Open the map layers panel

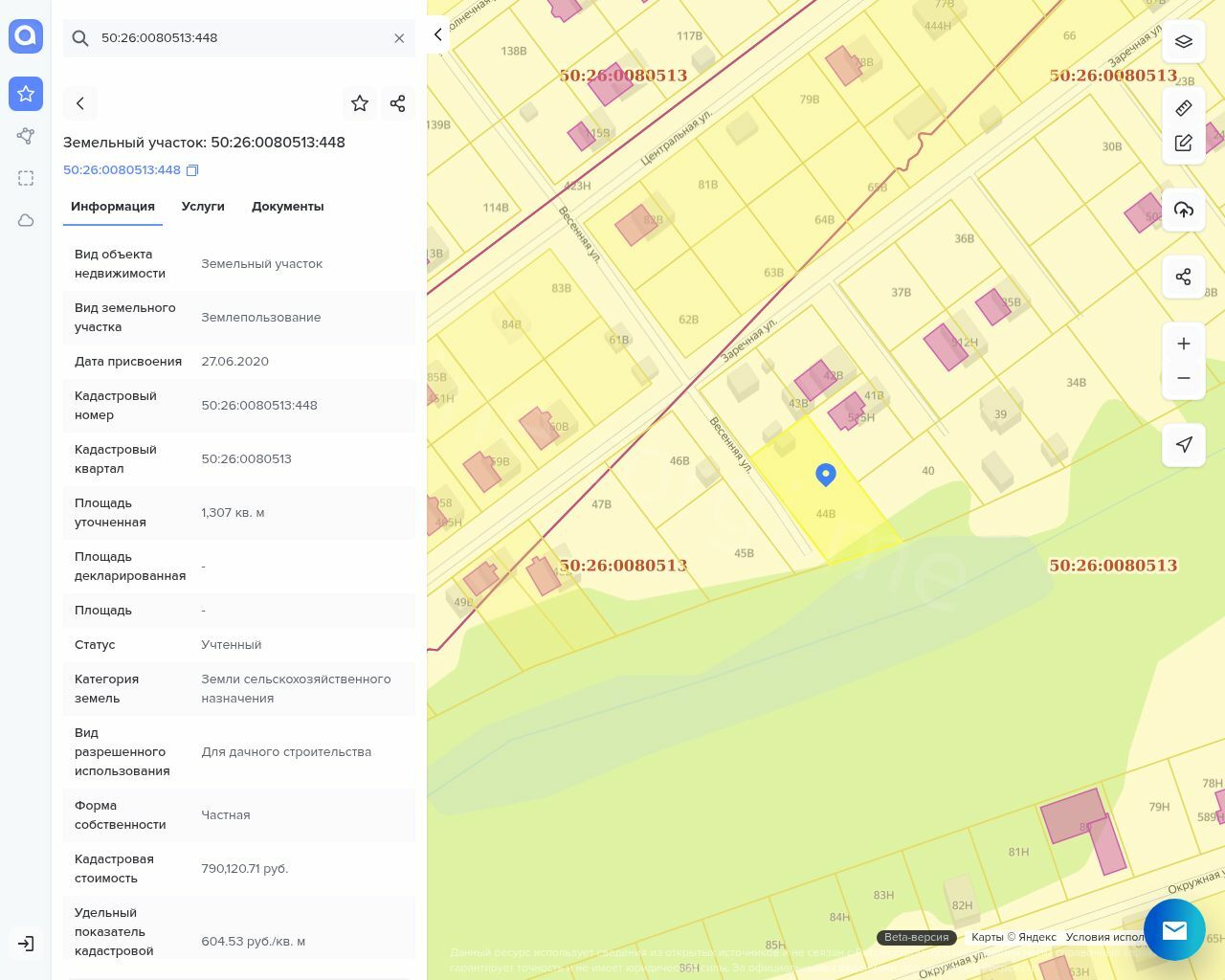tap(1184, 41)
